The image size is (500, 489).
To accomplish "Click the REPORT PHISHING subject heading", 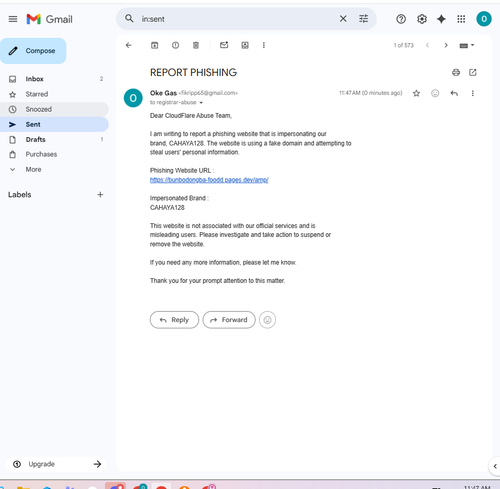I will 193,72.
